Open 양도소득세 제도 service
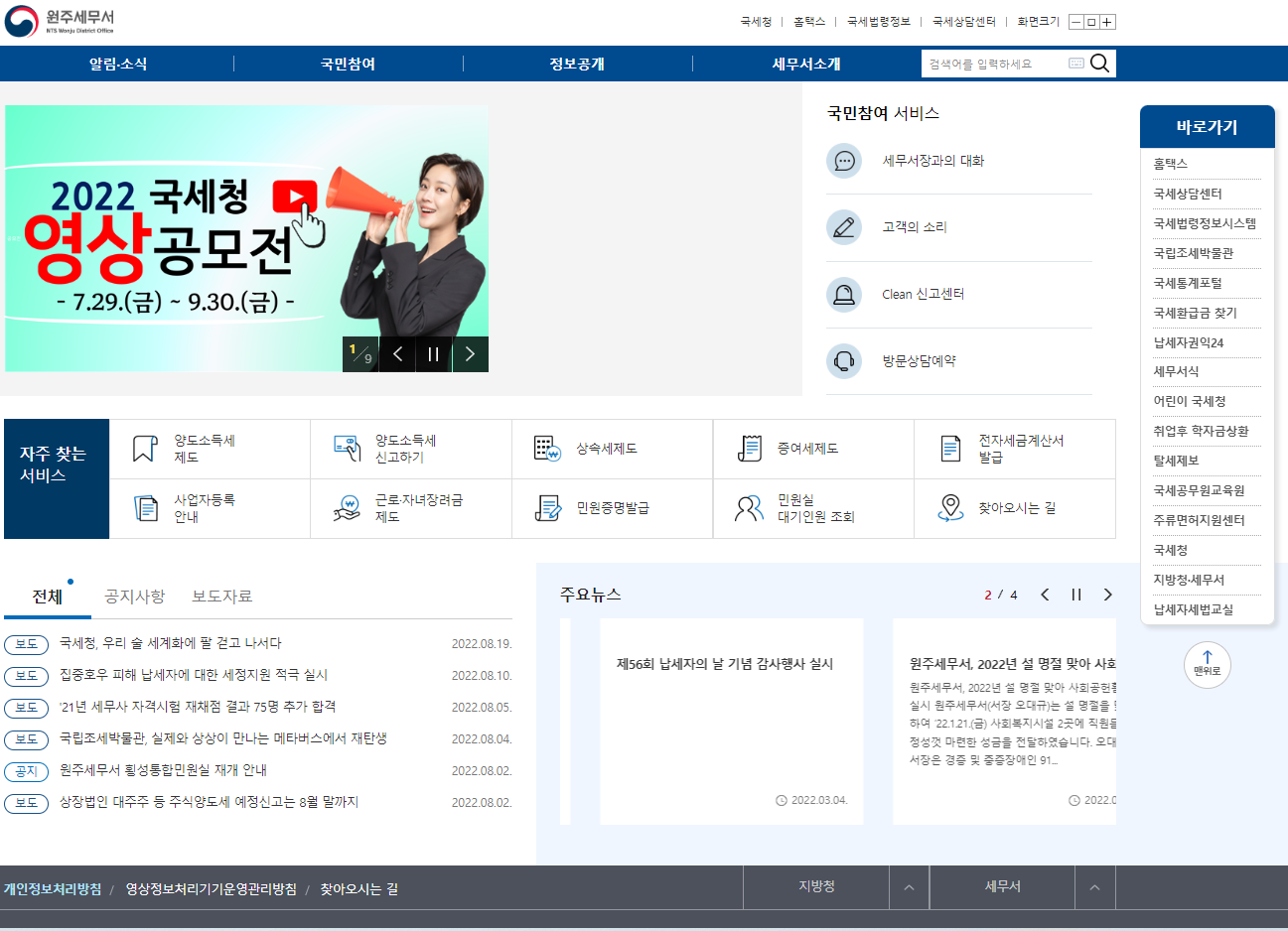1288x931 pixels. point(210,449)
